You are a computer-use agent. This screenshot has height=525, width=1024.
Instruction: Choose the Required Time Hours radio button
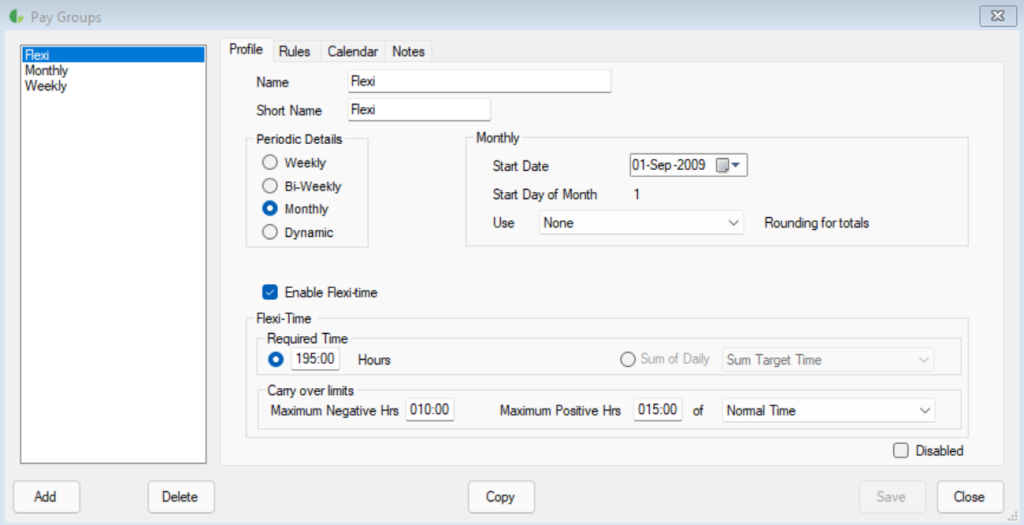tap(276, 359)
